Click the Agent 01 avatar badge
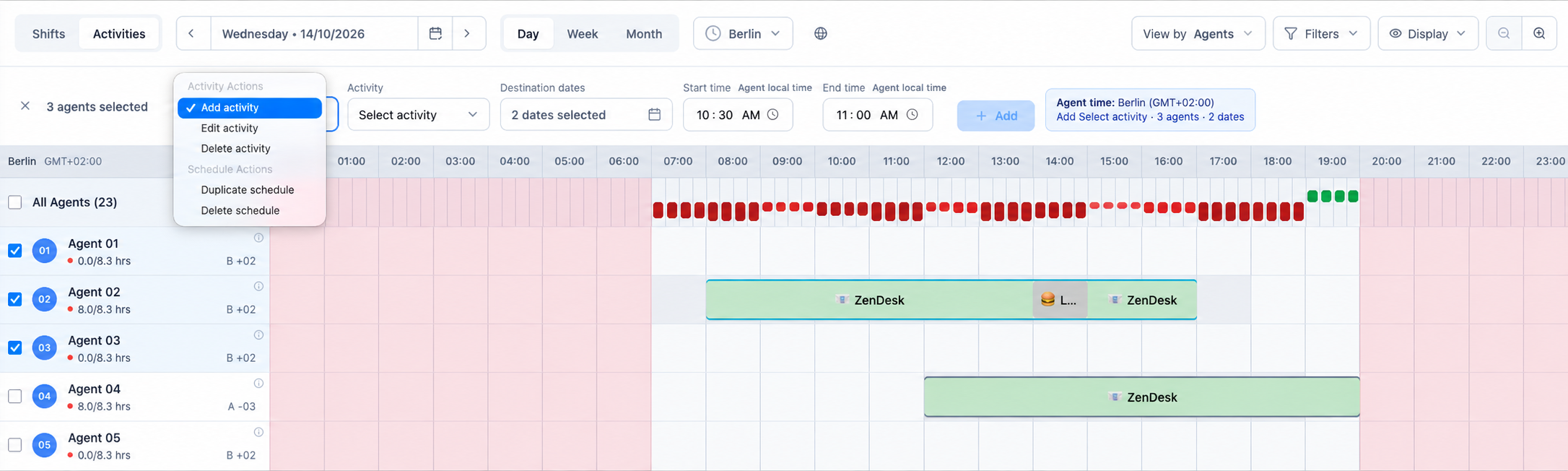 [x=45, y=251]
